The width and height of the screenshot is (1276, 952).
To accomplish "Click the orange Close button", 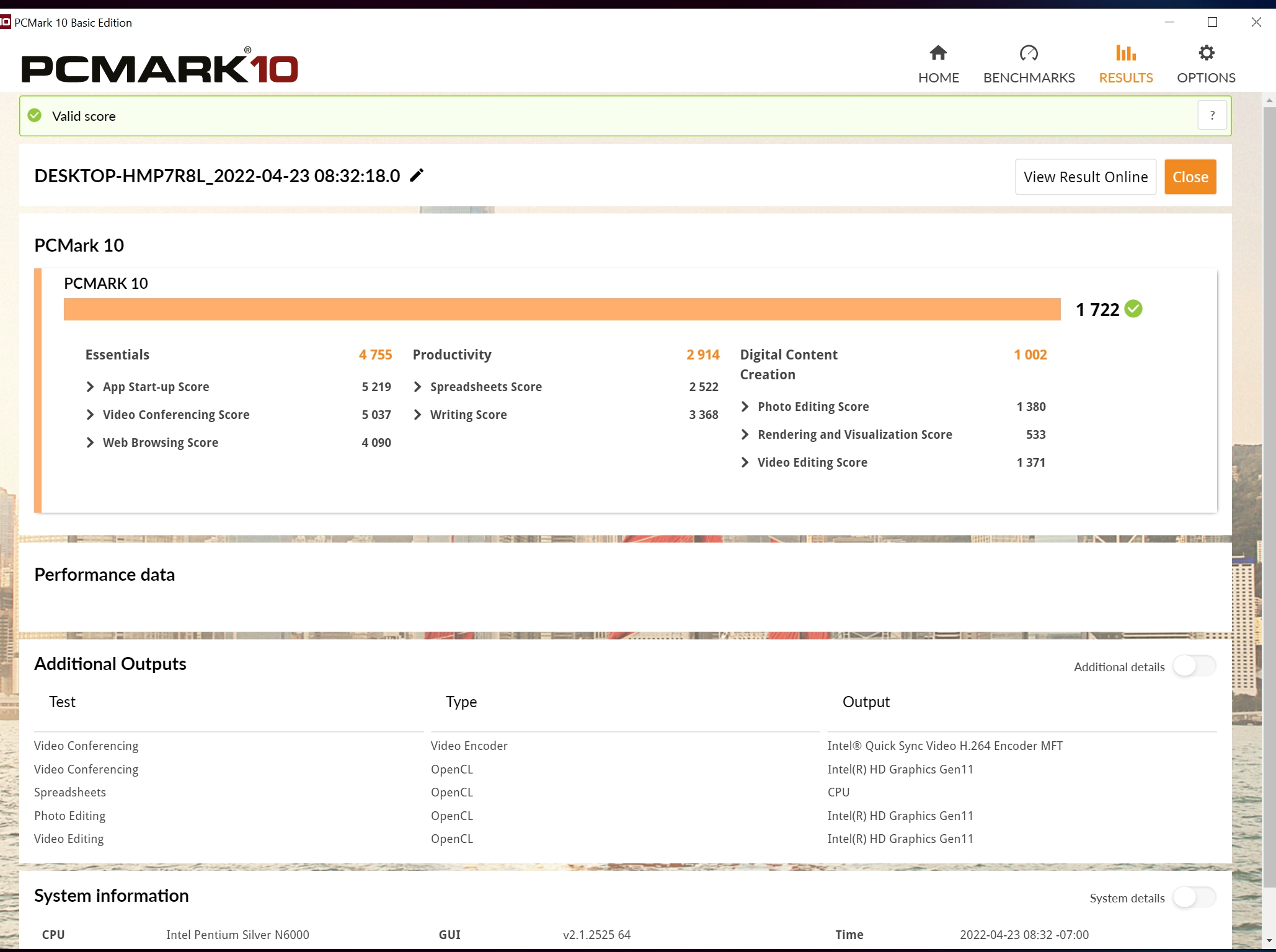I will tap(1190, 177).
